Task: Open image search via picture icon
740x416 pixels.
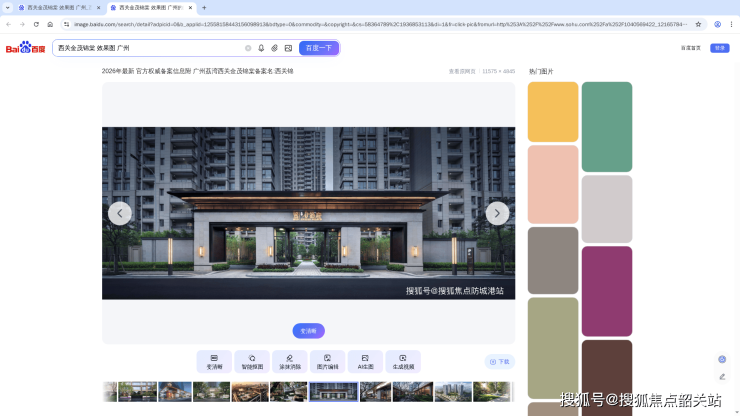Action: click(288, 48)
